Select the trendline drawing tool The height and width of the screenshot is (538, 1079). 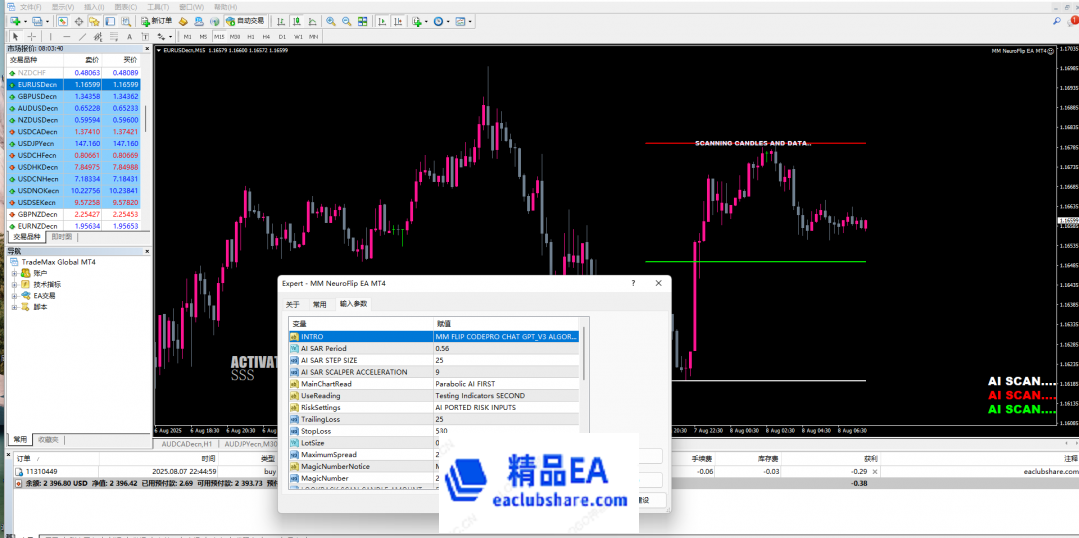82,37
